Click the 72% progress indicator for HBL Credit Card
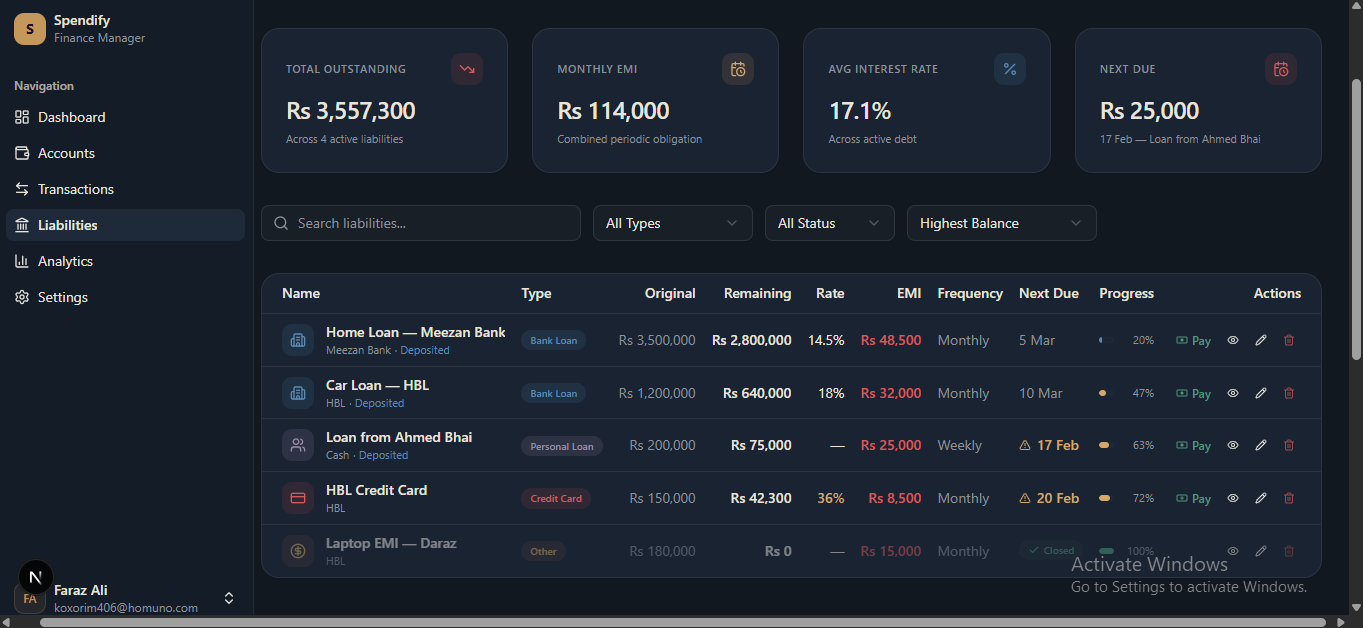1363x628 pixels. (x=1143, y=497)
